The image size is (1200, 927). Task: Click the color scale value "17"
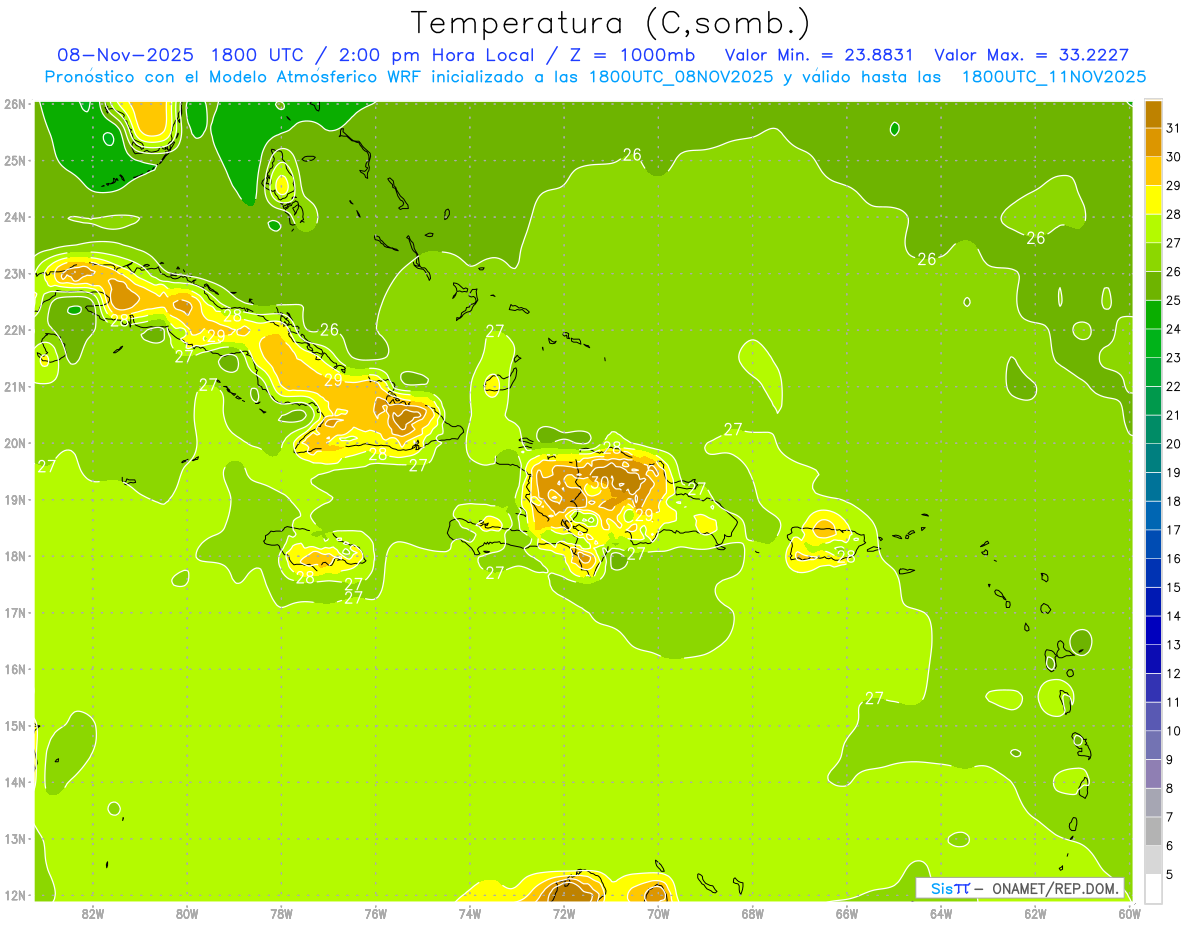[x=1174, y=530]
